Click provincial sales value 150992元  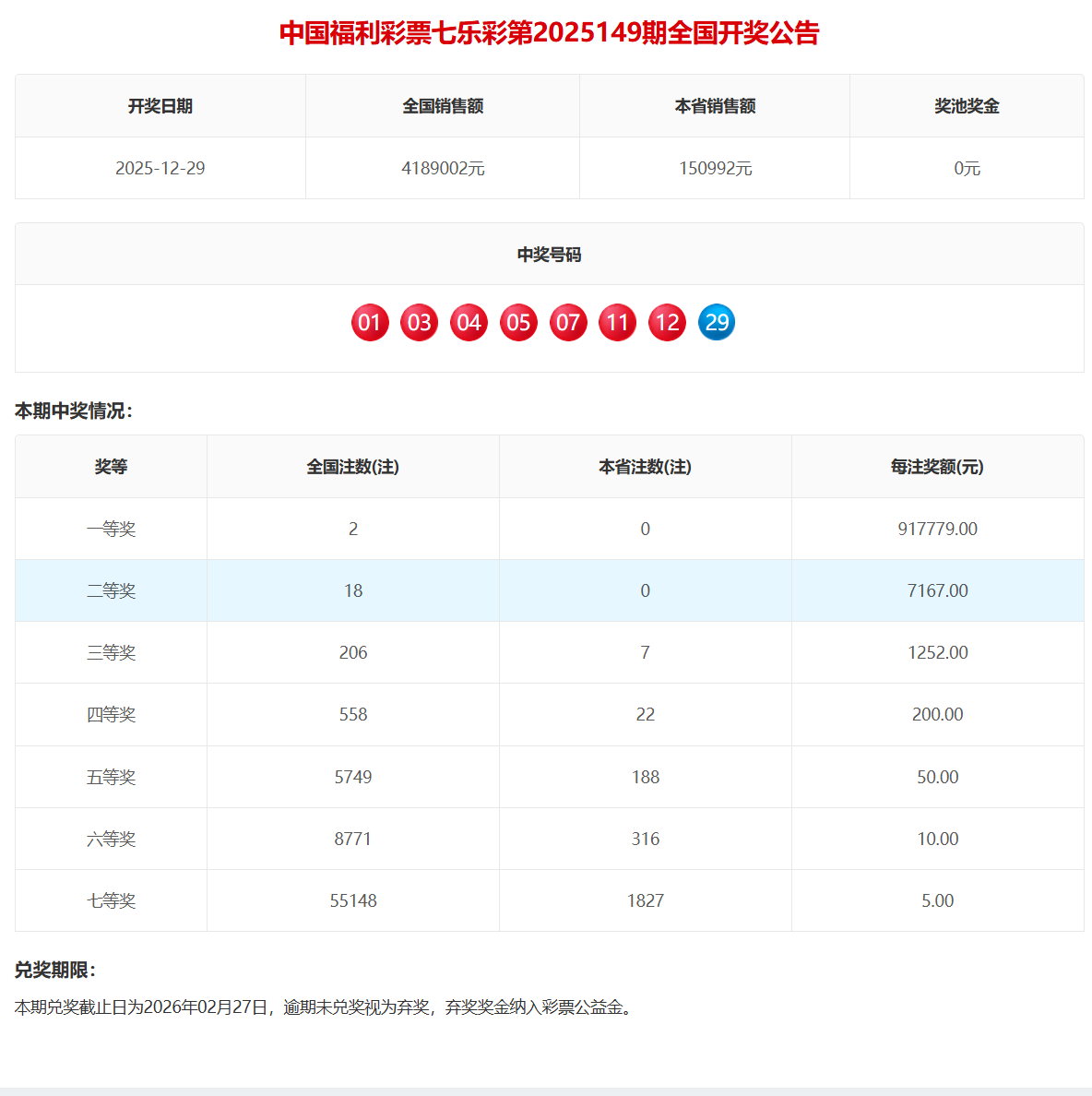[715, 169]
